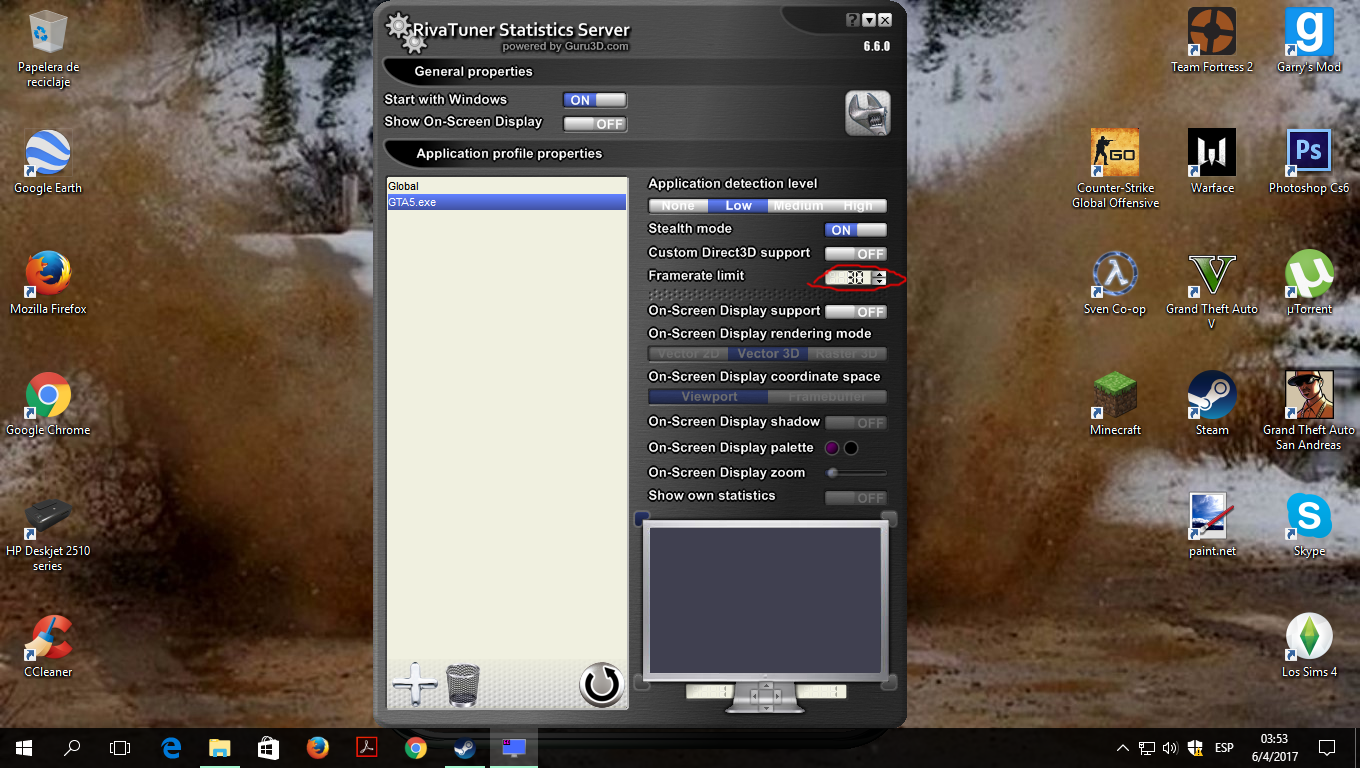Select Viewport coordinate space
The width and height of the screenshot is (1360, 768).
click(x=709, y=397)
